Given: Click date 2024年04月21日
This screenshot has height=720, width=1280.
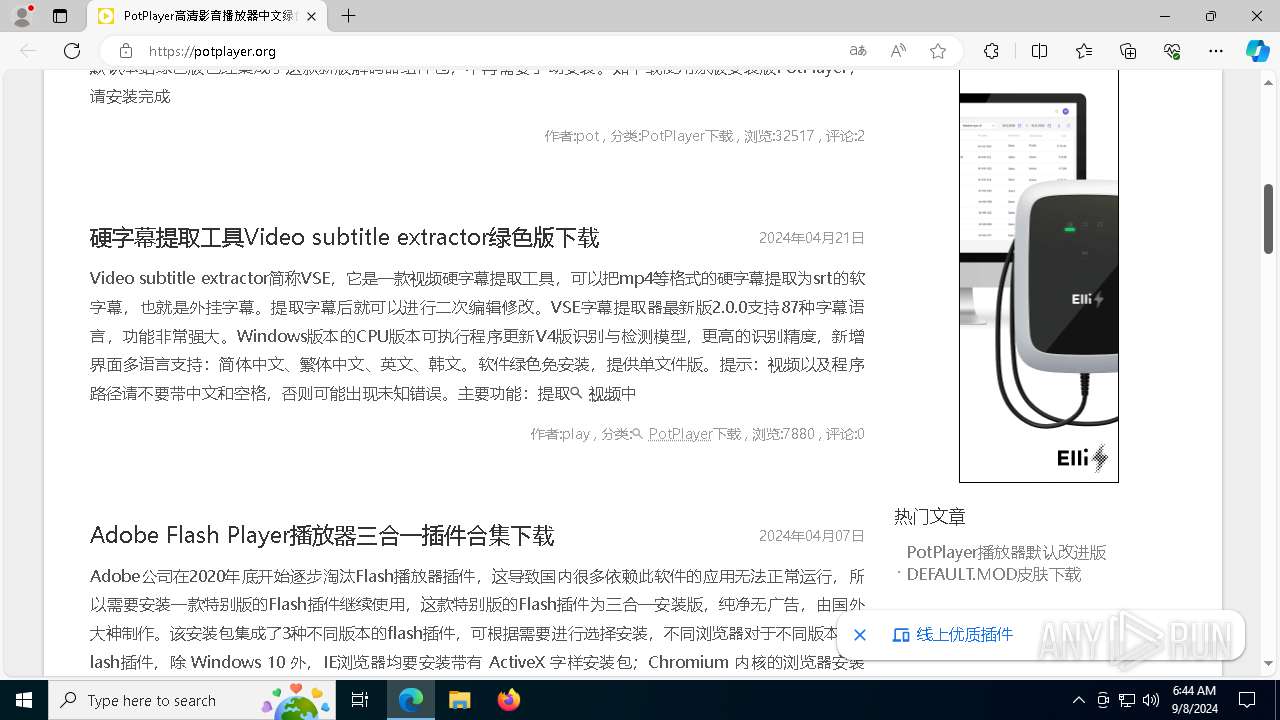Looking at the screenshot, I should point(812,238).
